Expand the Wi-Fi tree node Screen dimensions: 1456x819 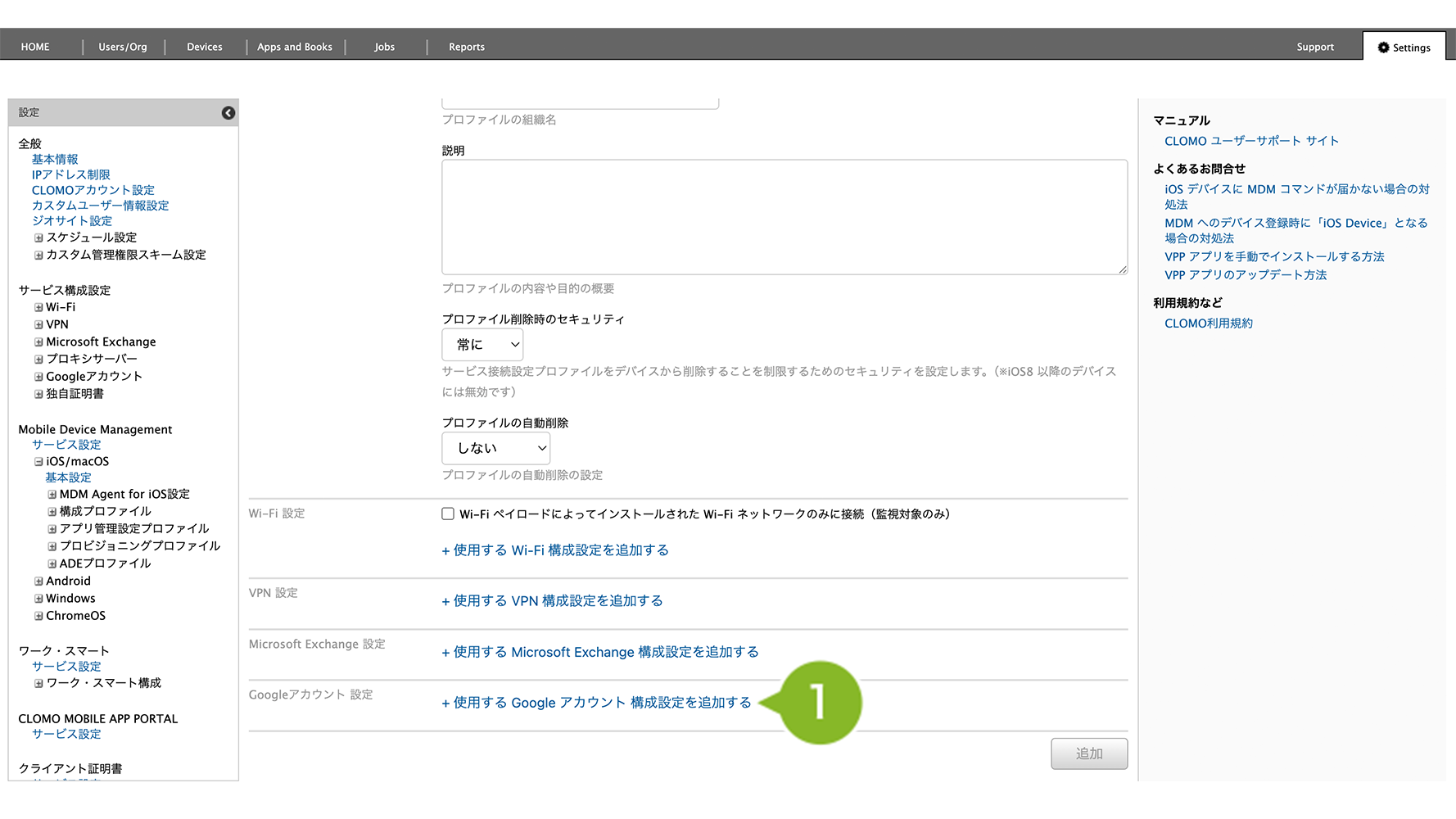tap(38, 308)
